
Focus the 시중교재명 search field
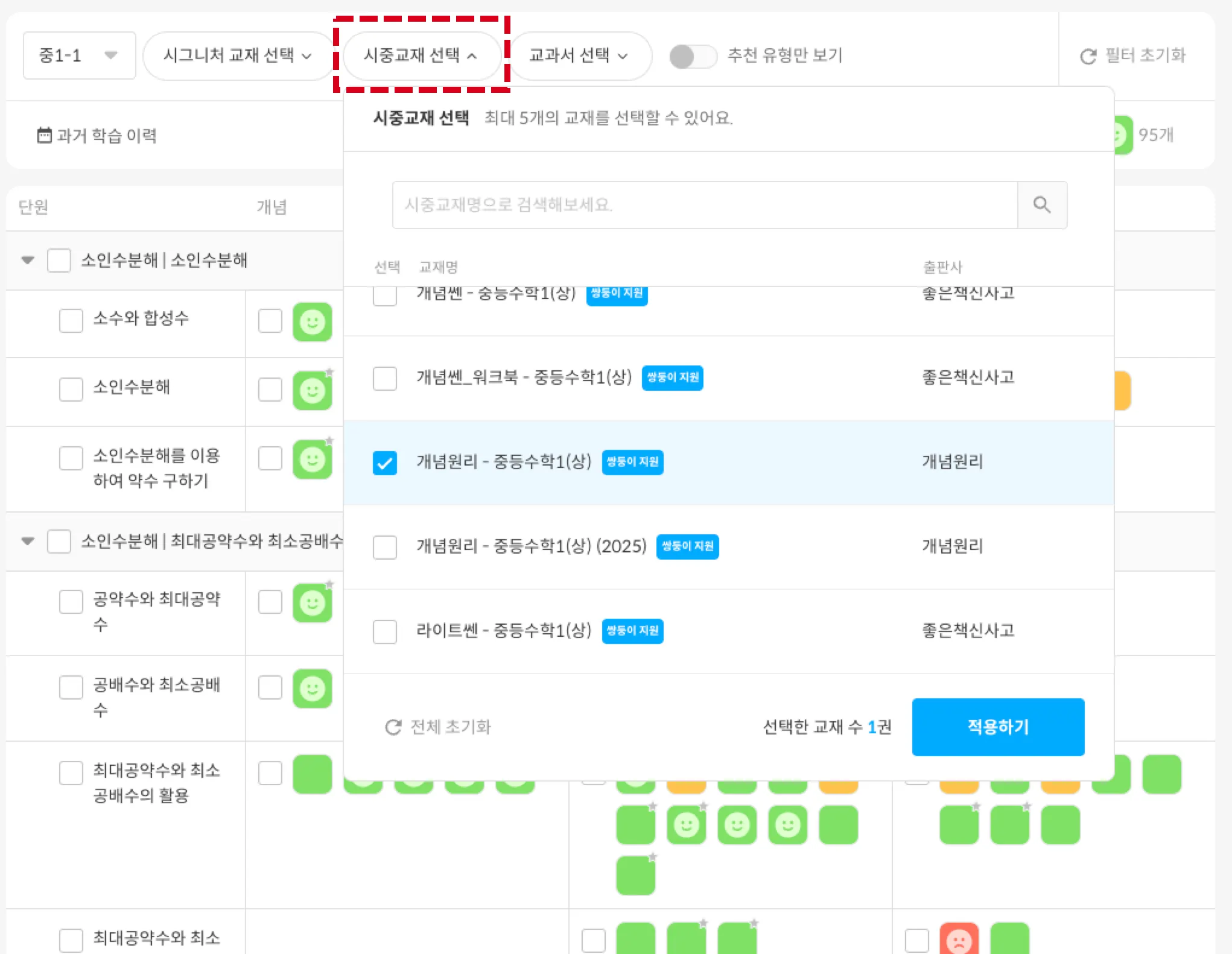(x=703, y=205)
